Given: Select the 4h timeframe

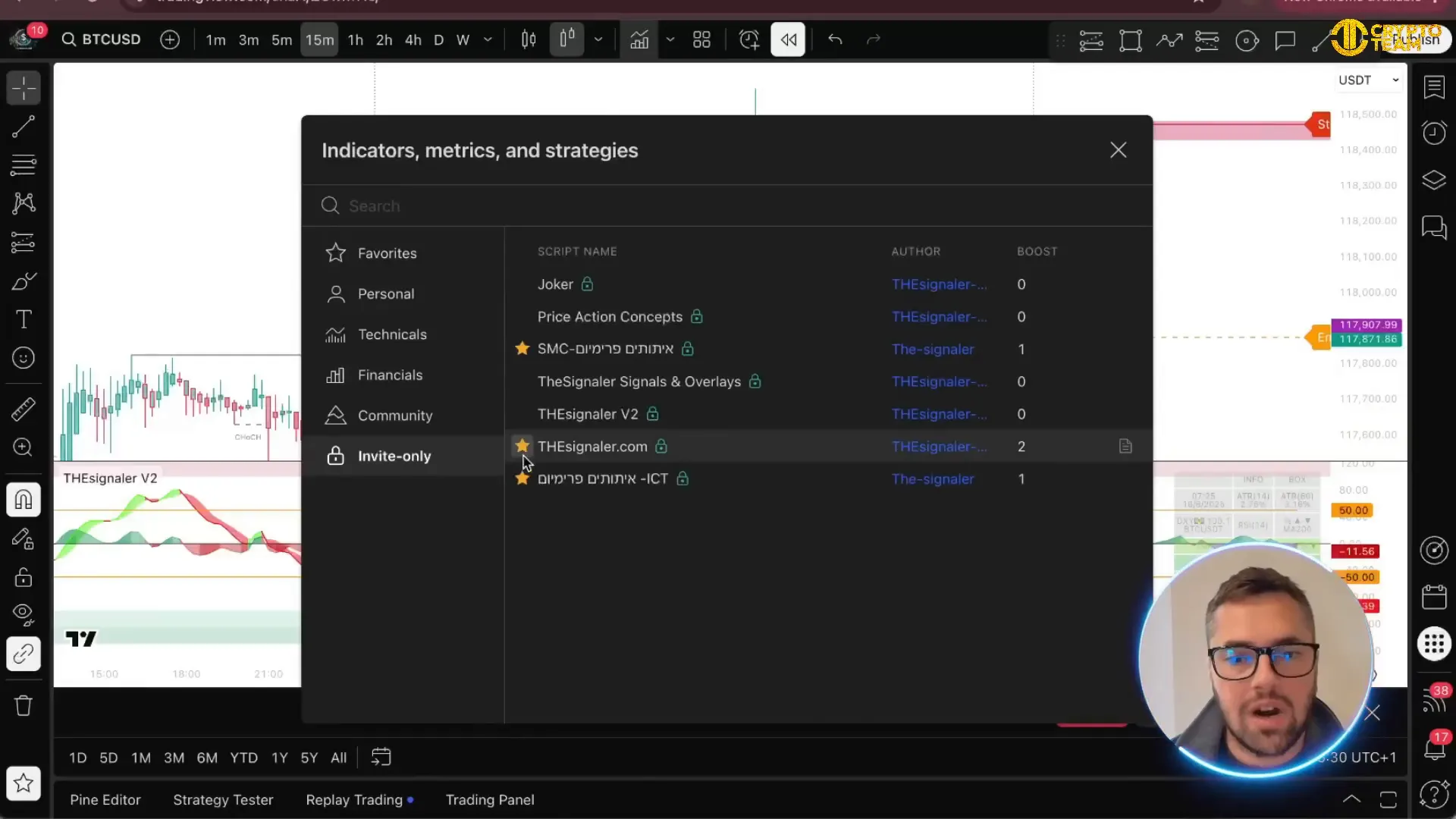Looking at the screenshot, I should [x=413, y=40].
